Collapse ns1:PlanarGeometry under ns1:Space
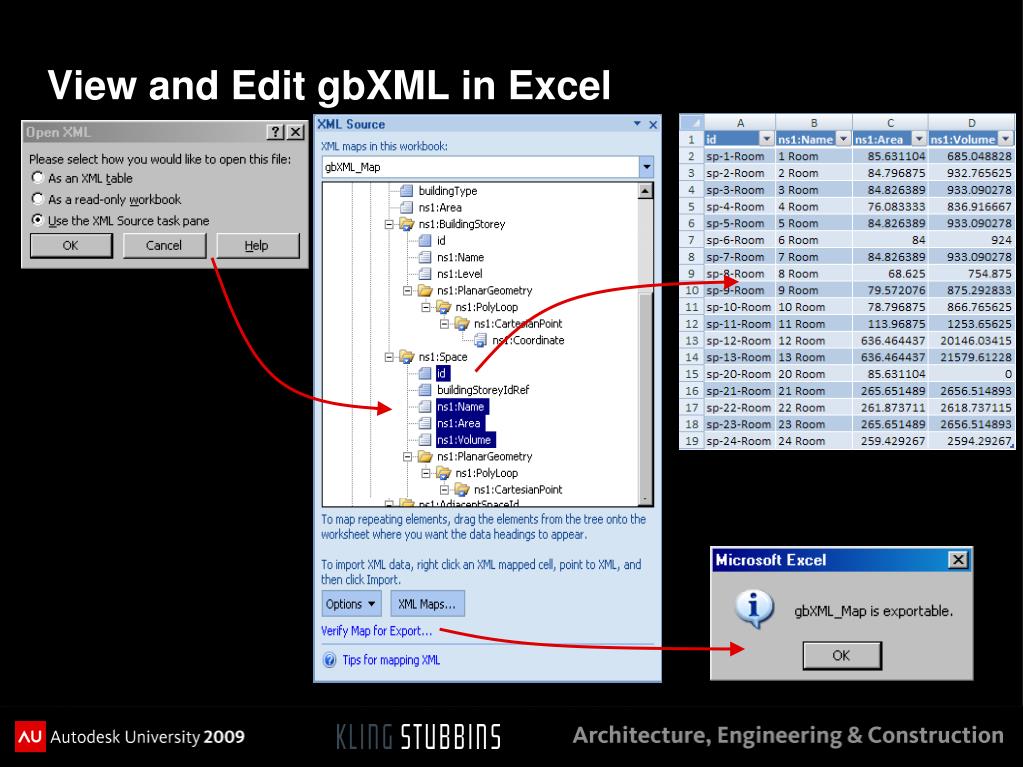1023x767 pixels. pyautogui.click(x=408, y=457)
